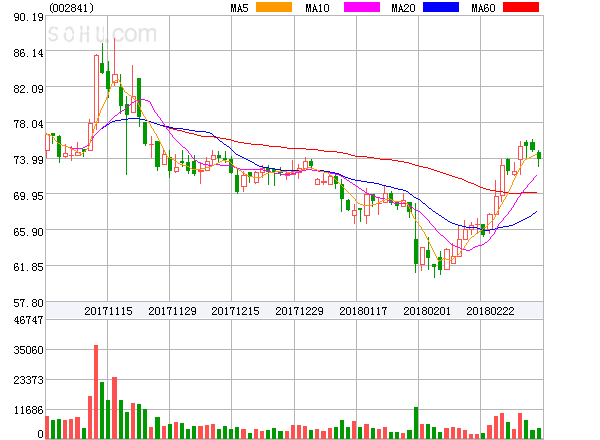Viewport: 600px width, 440px height.
Task: Click the 20171215 date label
Action: click(x=235, y=311)
